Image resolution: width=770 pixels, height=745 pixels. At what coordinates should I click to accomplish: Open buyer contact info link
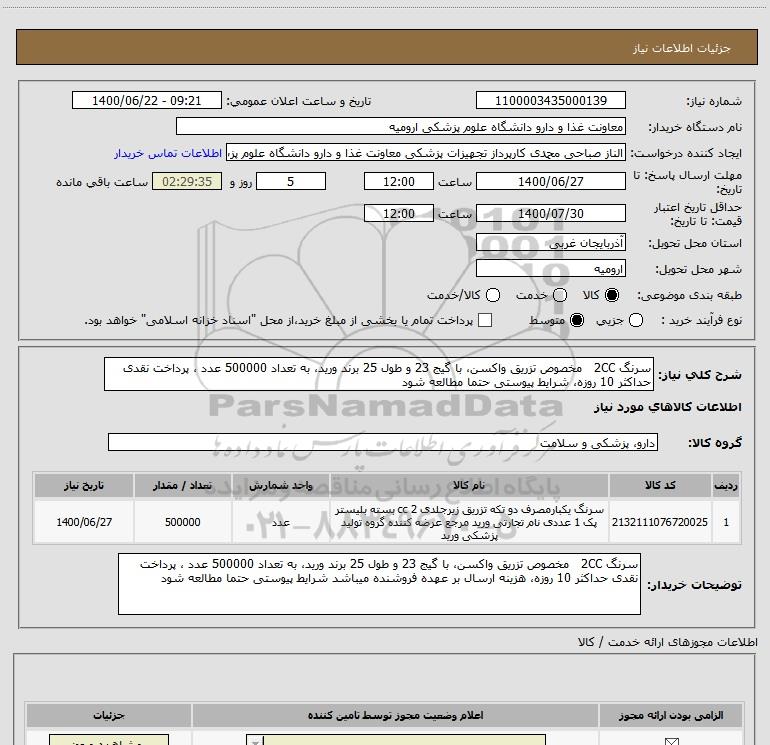(x=168, y=153)
